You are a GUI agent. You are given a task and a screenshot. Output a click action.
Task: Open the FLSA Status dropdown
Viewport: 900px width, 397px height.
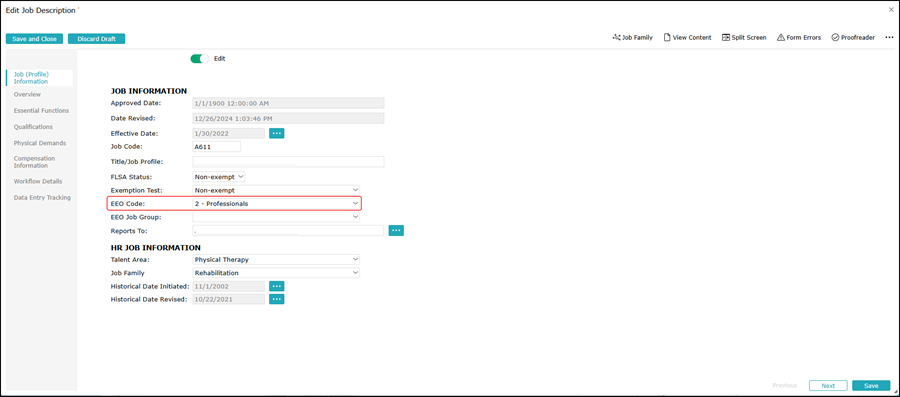point(219,177)
